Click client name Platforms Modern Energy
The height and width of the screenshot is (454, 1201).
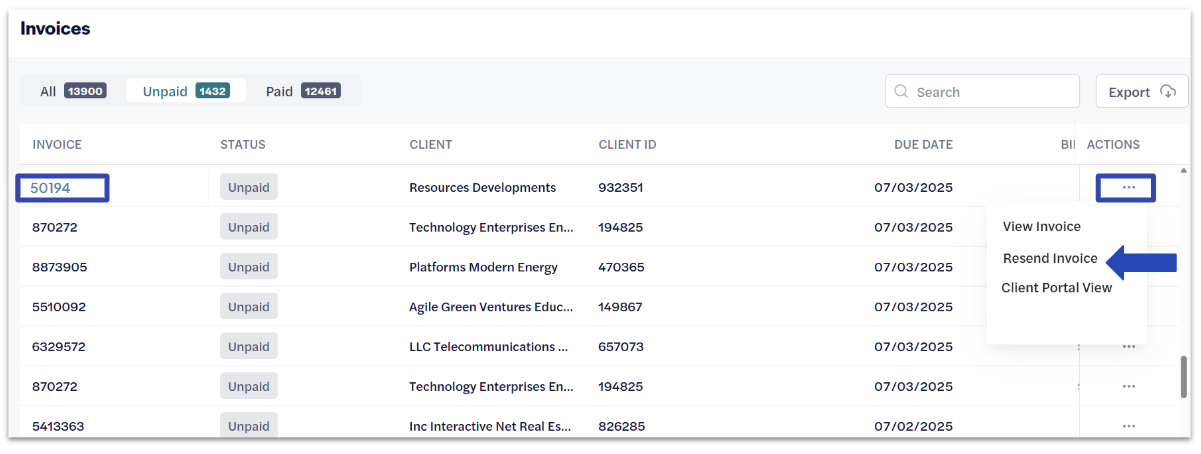click(483, 267)
